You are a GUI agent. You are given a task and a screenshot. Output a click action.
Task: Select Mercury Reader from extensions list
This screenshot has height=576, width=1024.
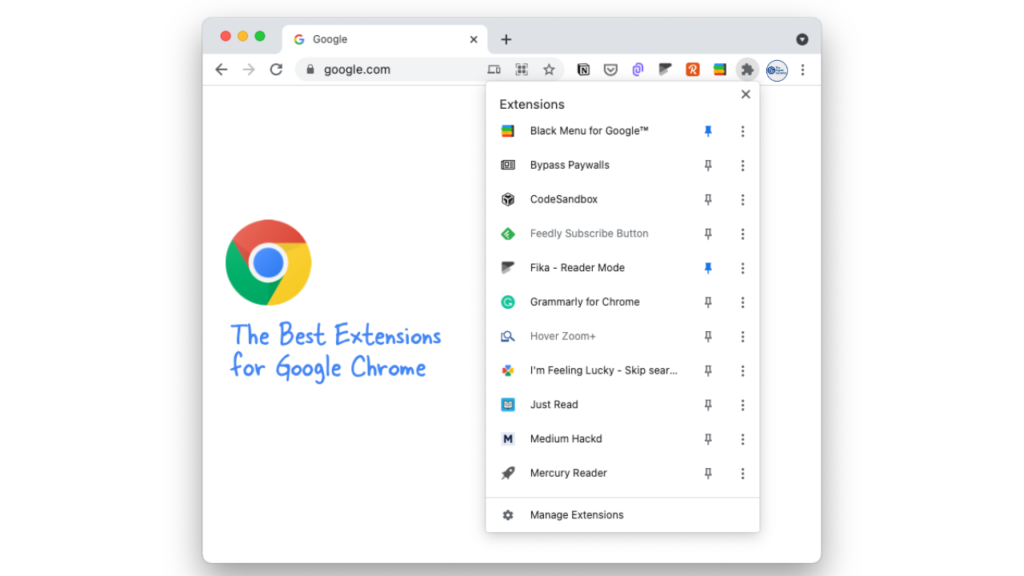coord(568,473)
